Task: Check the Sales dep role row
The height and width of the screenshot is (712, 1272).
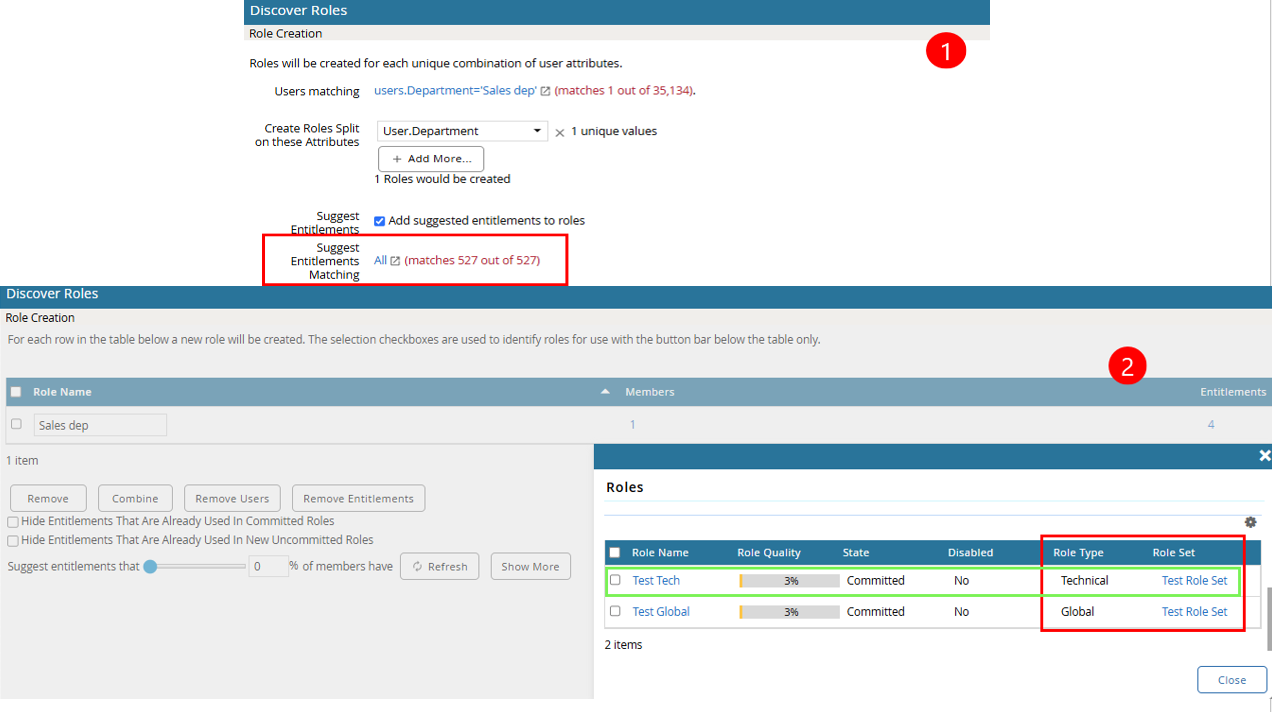Action: pyautogui.click(x=16, y=424)
